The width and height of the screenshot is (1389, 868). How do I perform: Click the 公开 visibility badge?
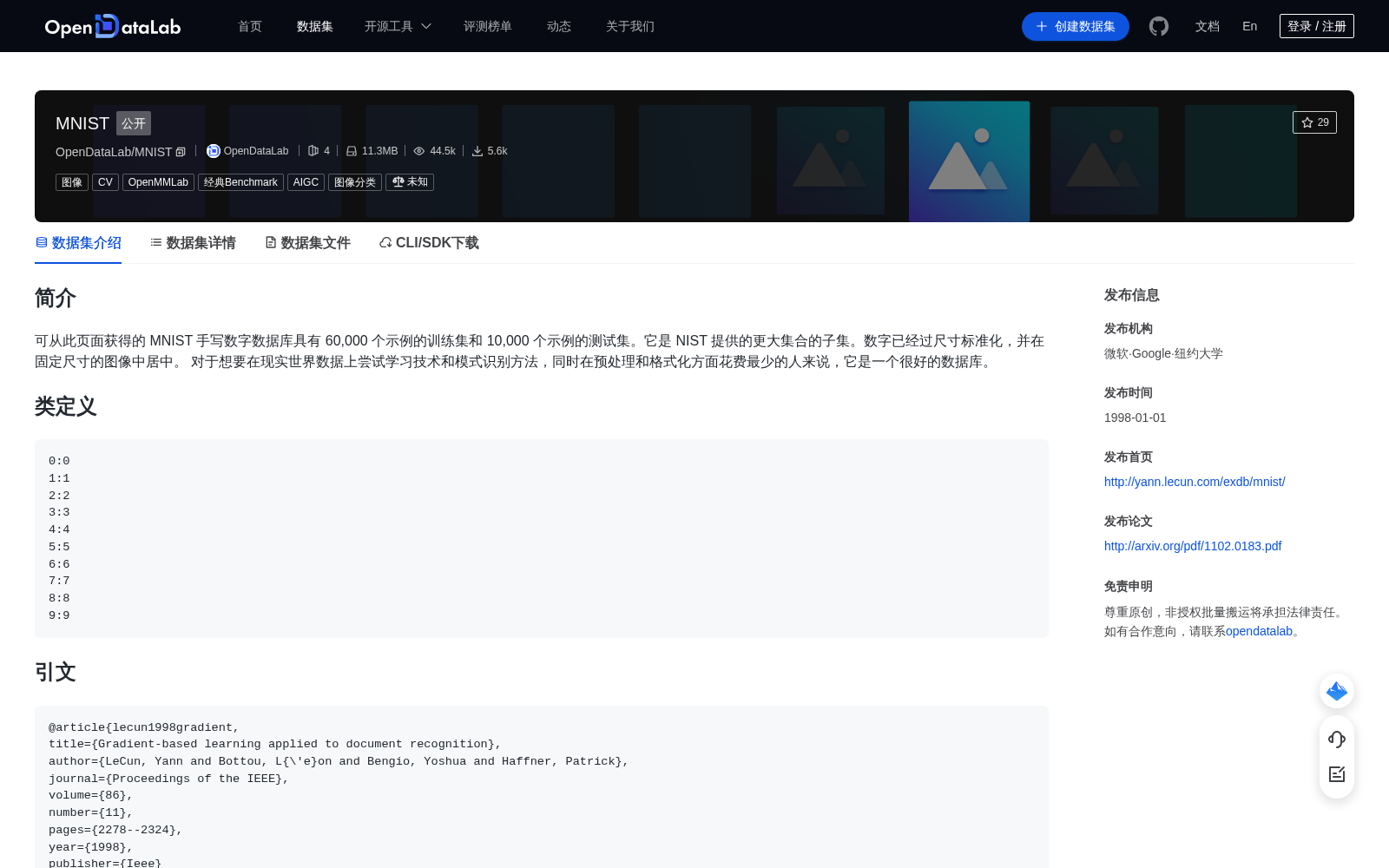coord(134,123)
